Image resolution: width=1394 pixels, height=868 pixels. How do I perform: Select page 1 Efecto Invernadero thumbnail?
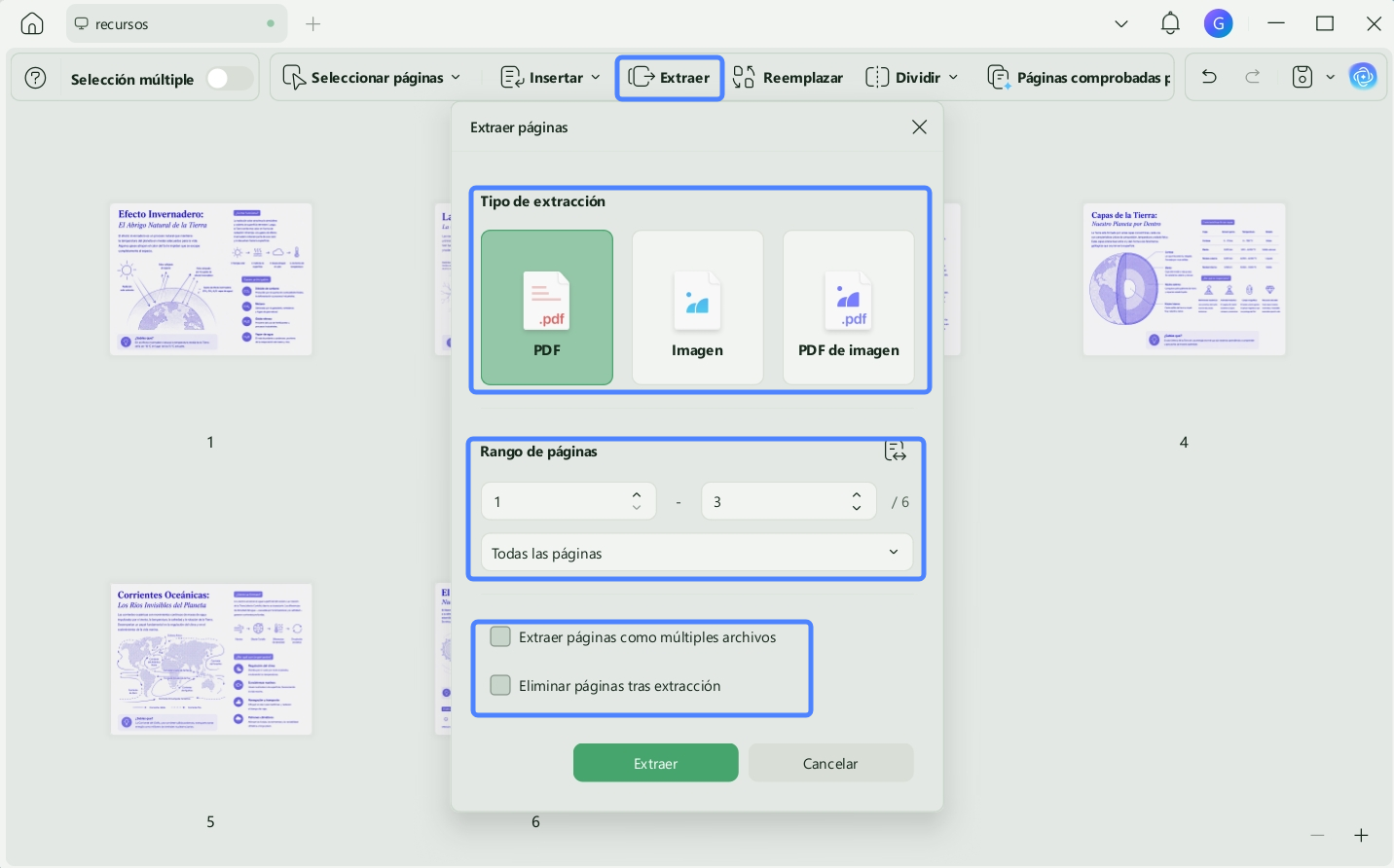[211, 279]
